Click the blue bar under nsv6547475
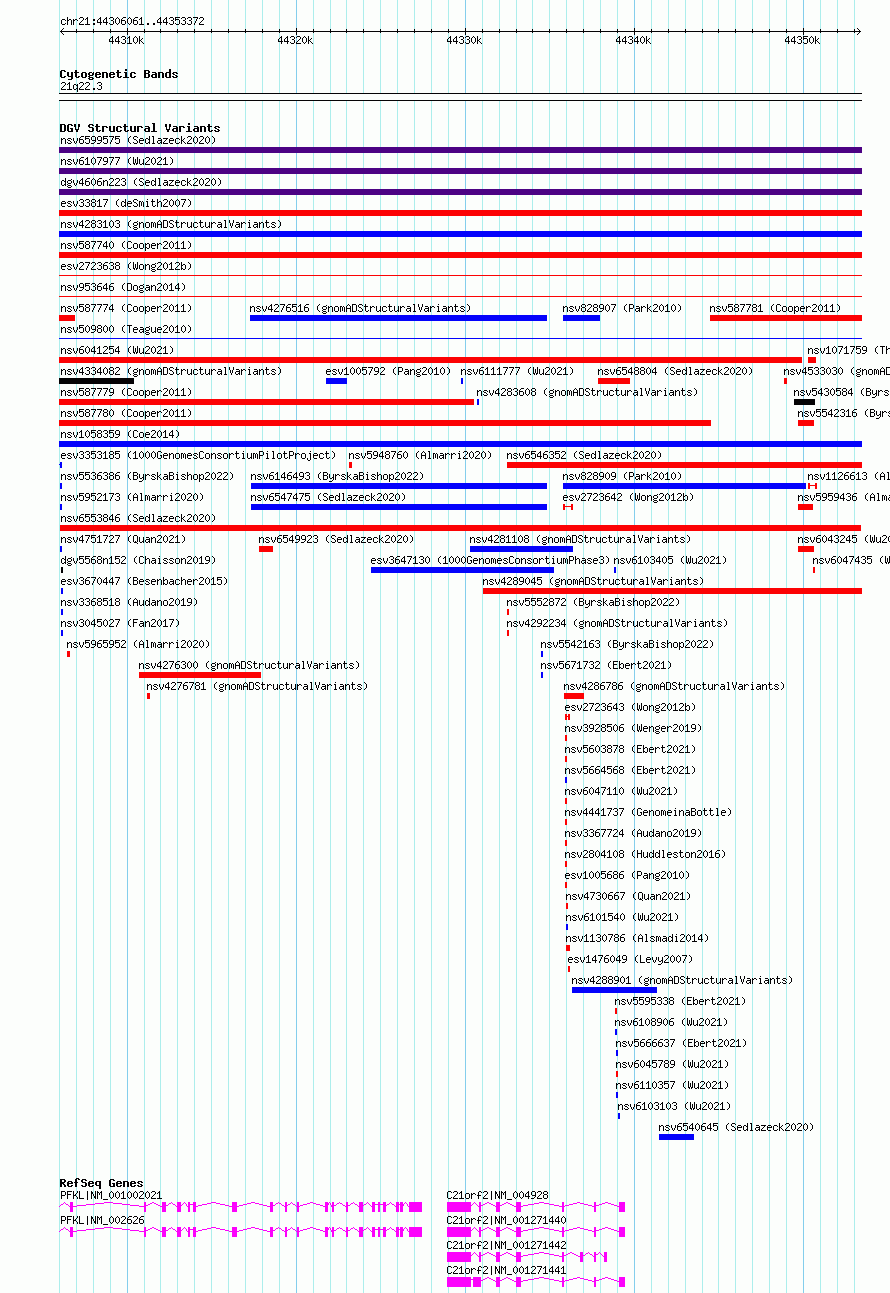Image resolution: width=890 pixels, height=1293 pixels. pos(399,507)
